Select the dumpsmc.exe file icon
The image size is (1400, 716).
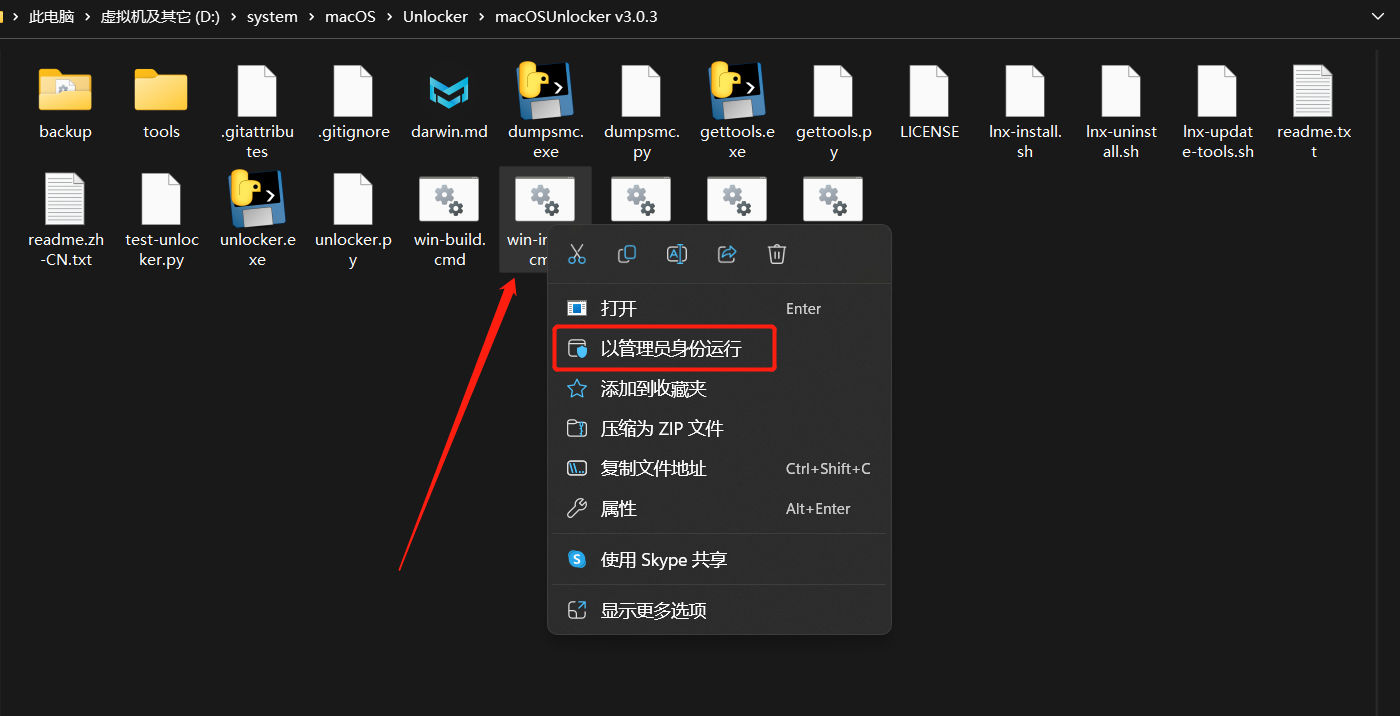click(545, 92)
